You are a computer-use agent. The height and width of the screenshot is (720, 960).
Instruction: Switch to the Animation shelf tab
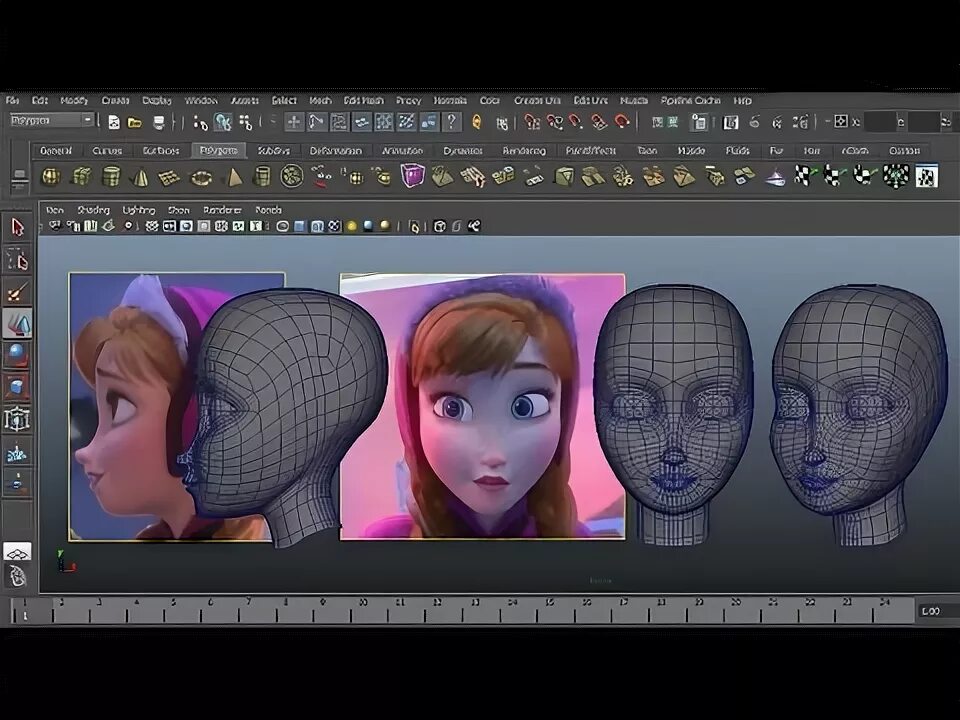402,151
